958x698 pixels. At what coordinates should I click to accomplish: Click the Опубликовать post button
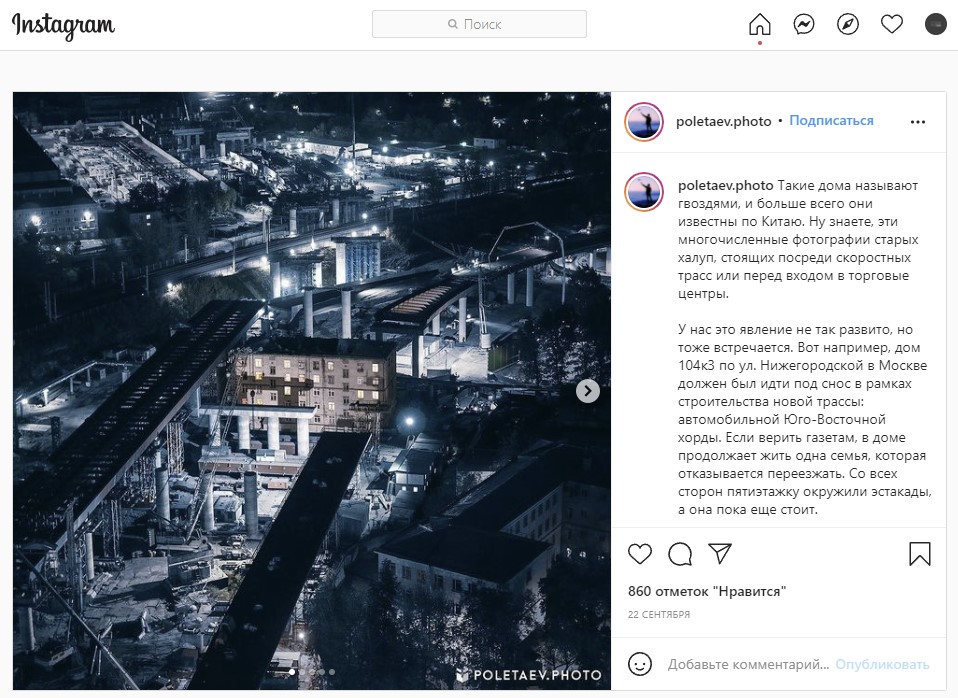pos(882,664)
